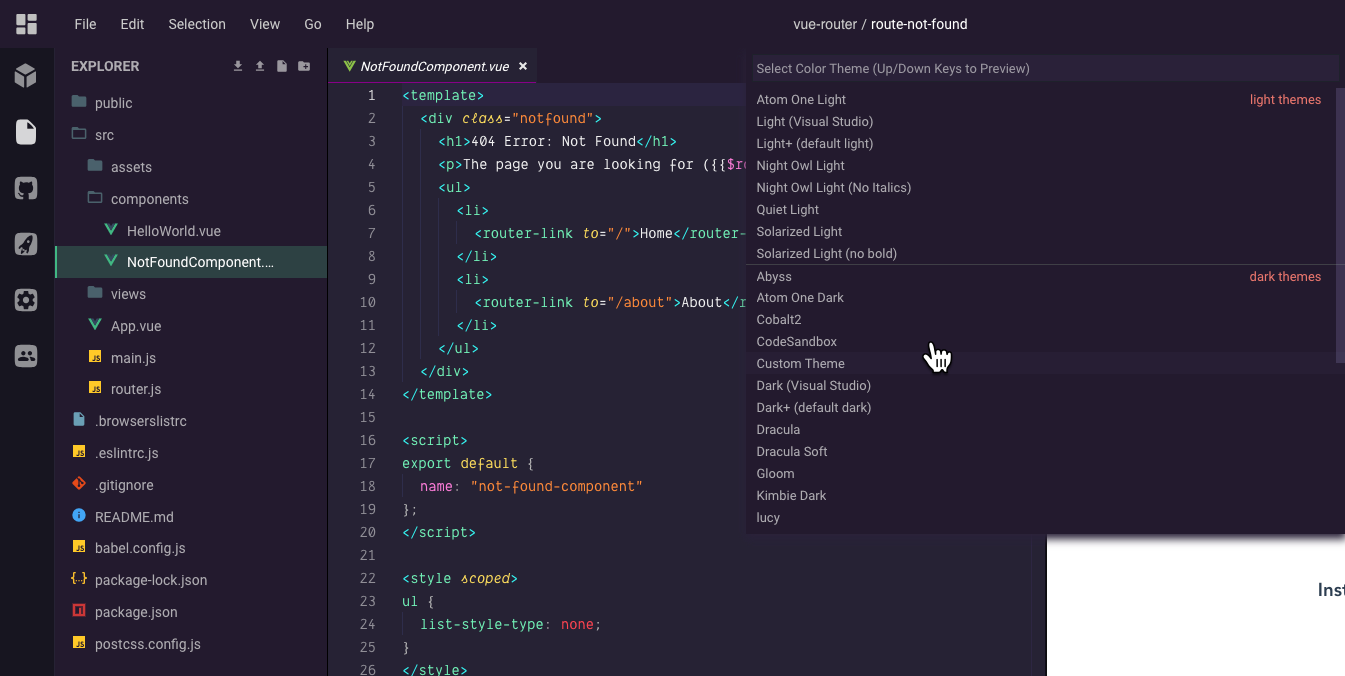Image resolution: width=1345 pixels, height=676 pixels.
Task: Close the NotFoundComponent.vue tab
Action: tap(522, 66)
